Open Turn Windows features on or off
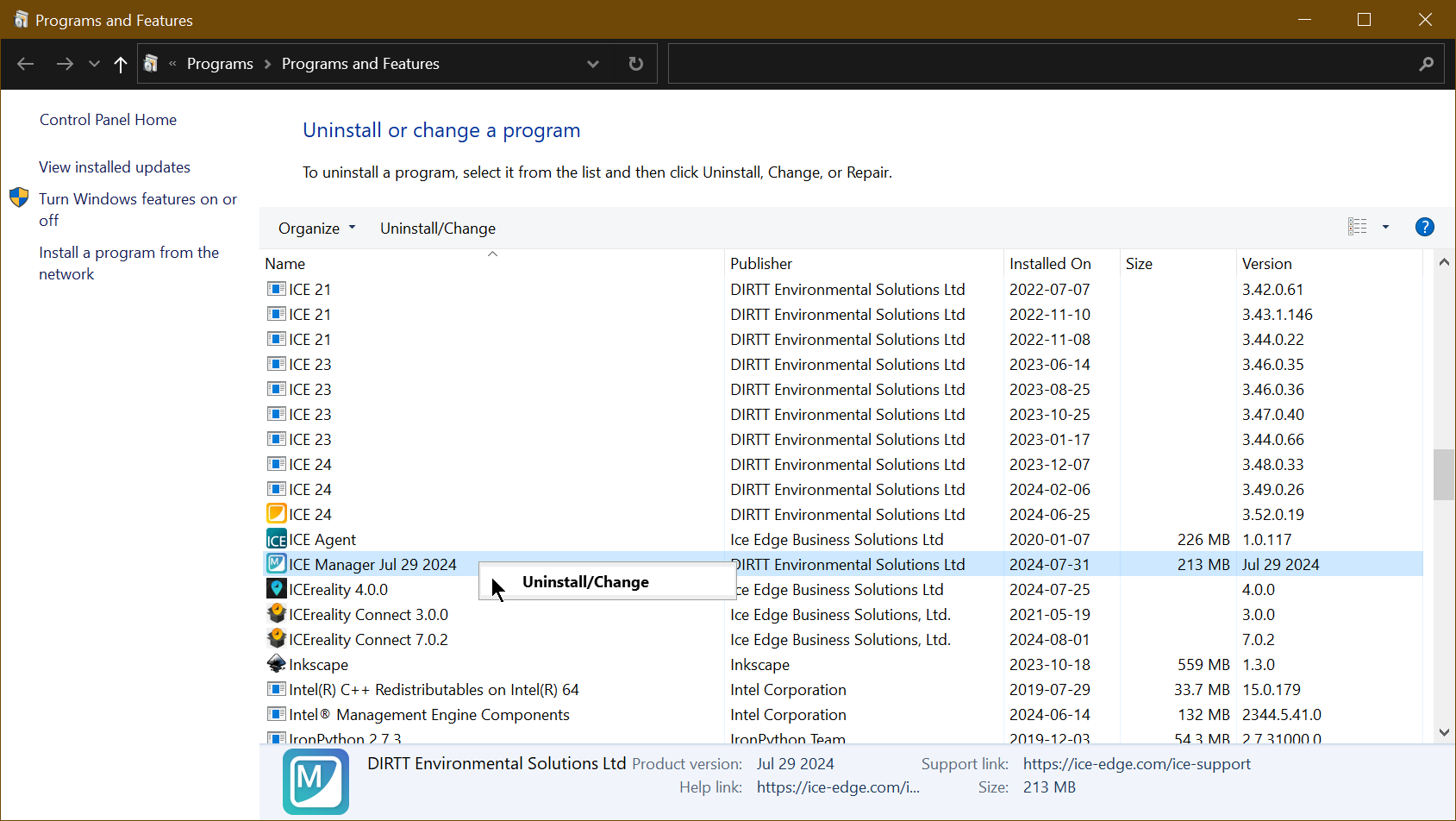Viewport: 1456px width, 821px height. (138, 210)
